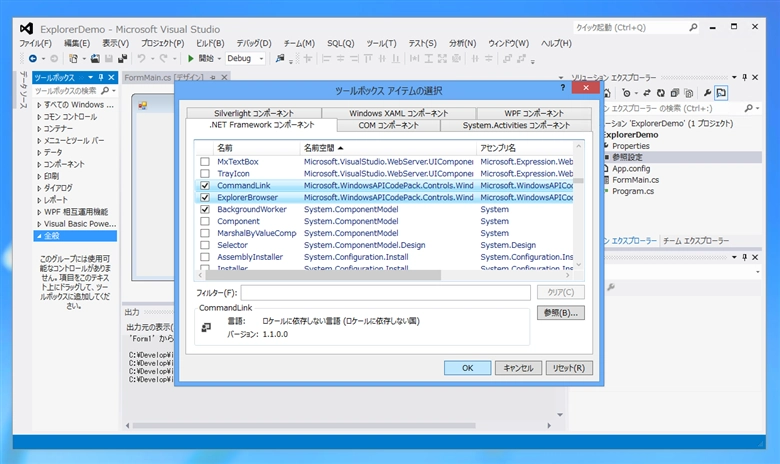The height and width of the screenshot is (464, 780).
Task: Check the MxTextBox checkbox
Action: 205,162
